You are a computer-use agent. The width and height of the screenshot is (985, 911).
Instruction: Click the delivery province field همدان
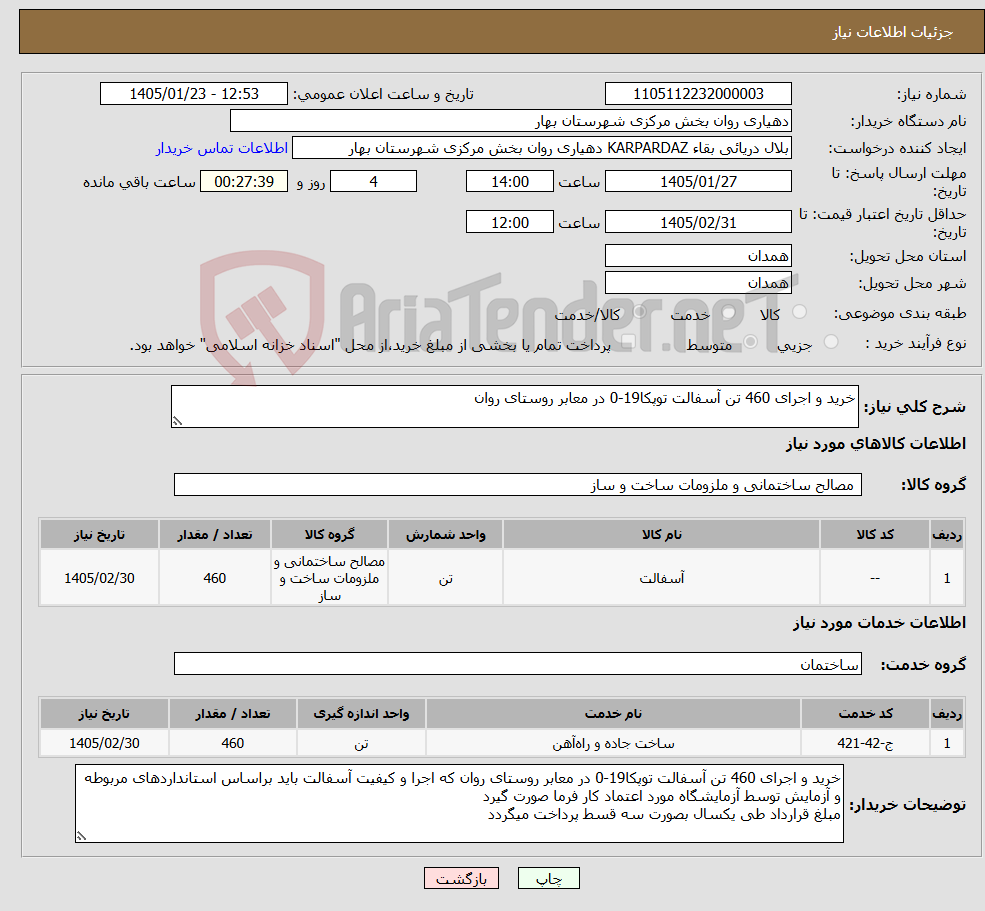698,256
